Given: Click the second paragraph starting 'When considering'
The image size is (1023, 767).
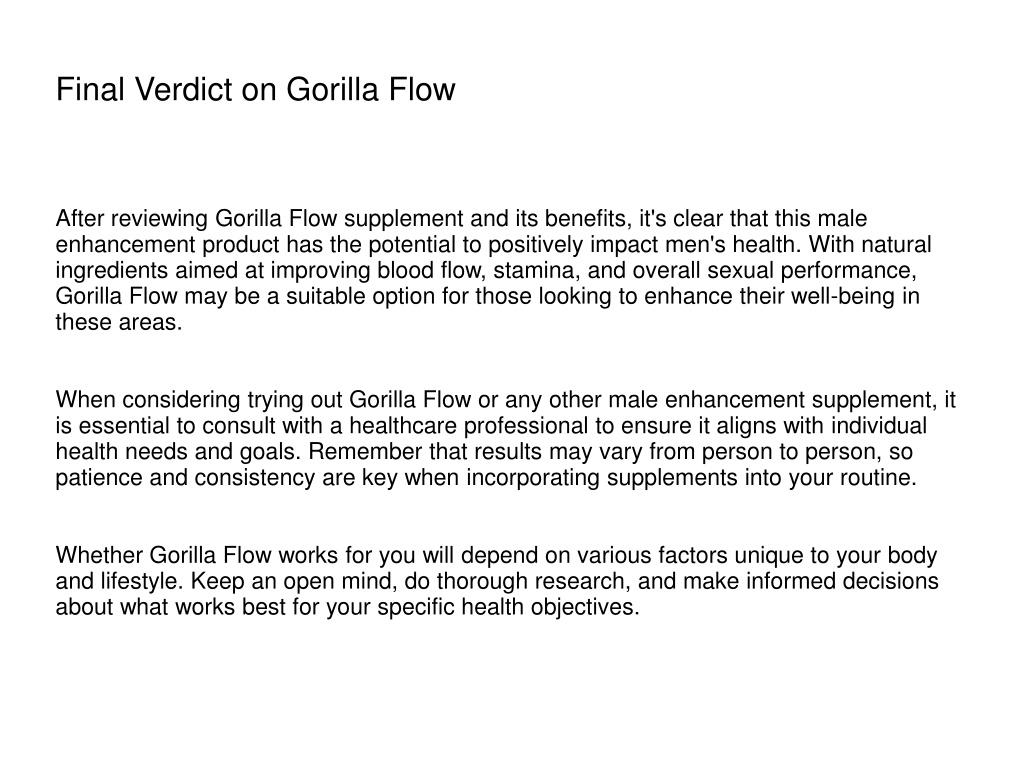Looking at the screenshot, I should [506, 438].
